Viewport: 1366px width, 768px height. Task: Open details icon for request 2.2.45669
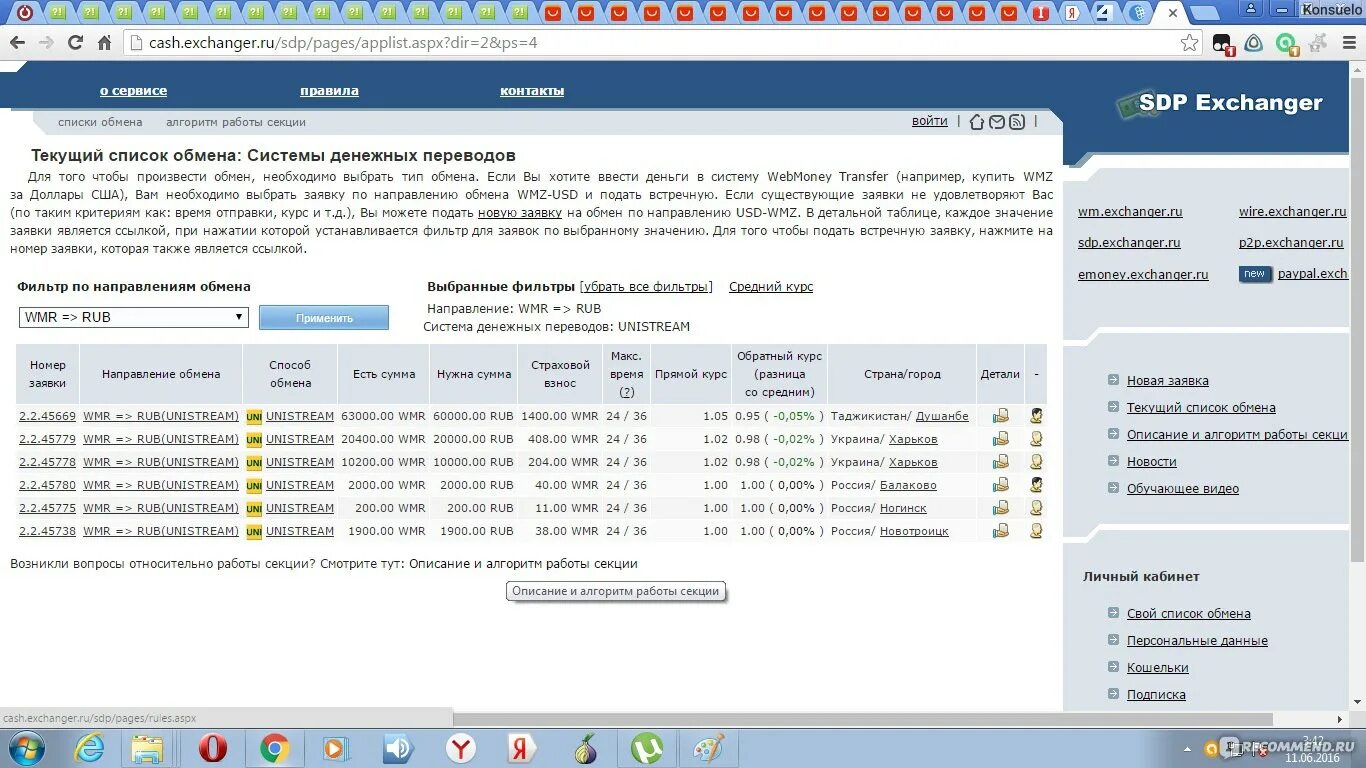point(1000,416)
